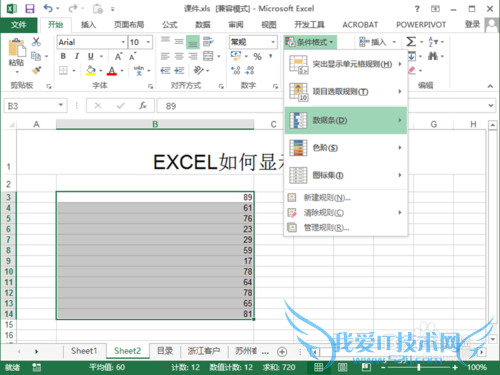Click the Comma Style button

(x=271, y=56)
